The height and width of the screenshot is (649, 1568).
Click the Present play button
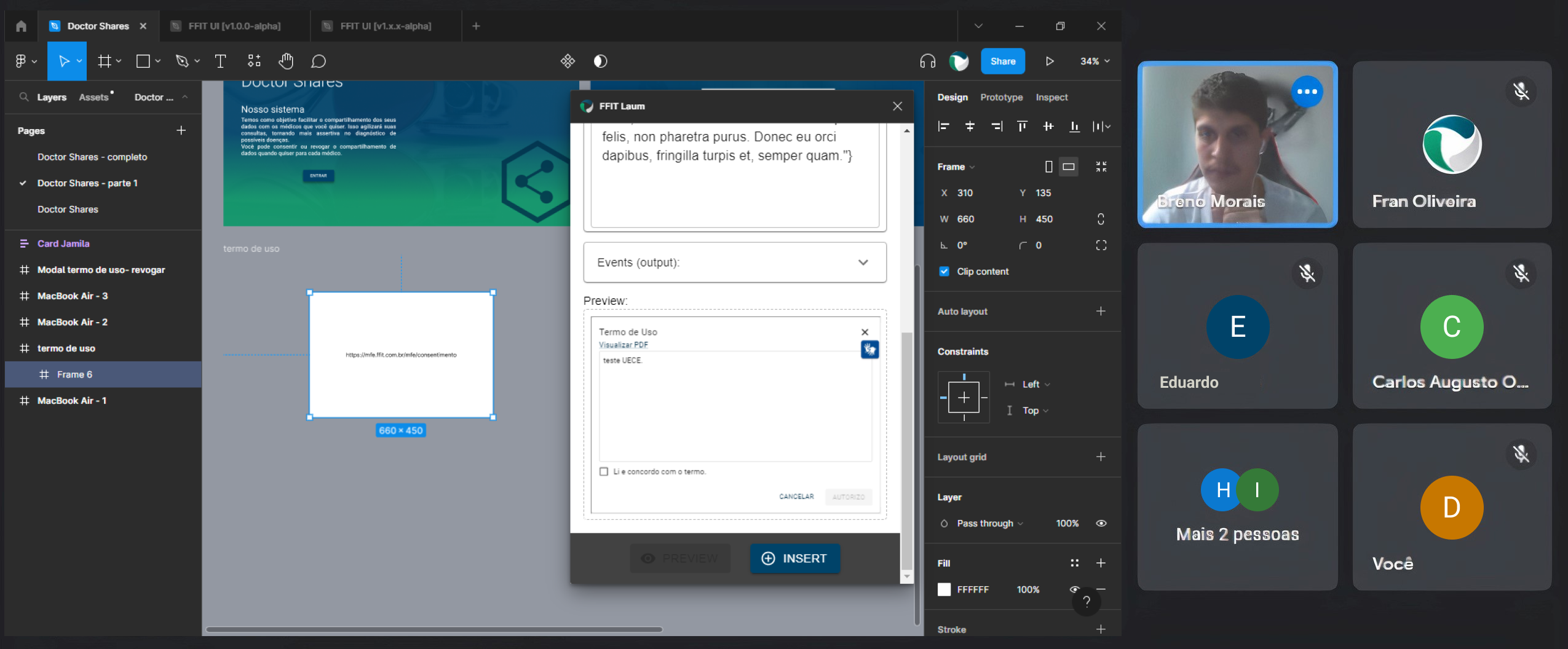pyautogui.click(x=1049, y=61)
